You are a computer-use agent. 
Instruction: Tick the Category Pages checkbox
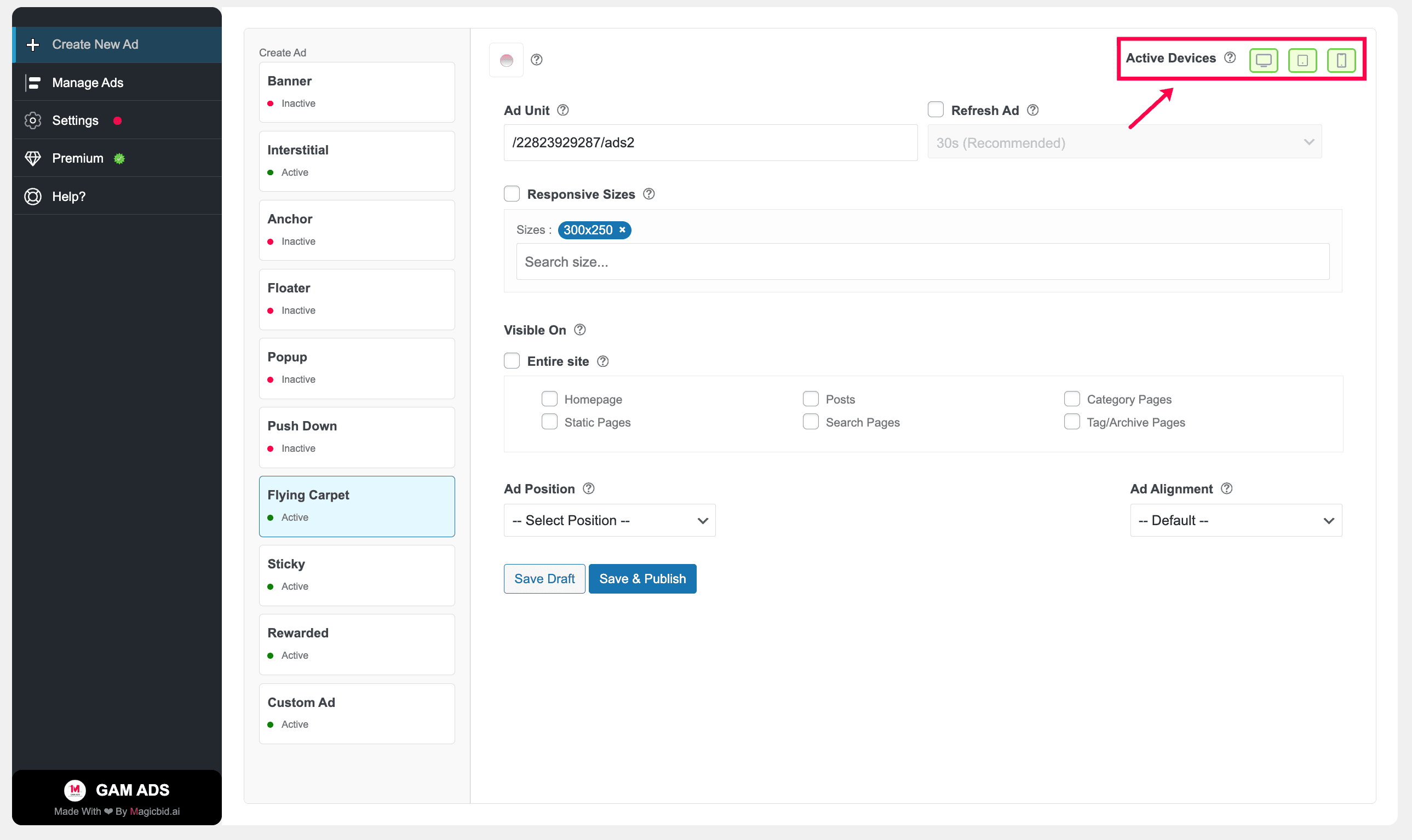[x=1072, y=399]
